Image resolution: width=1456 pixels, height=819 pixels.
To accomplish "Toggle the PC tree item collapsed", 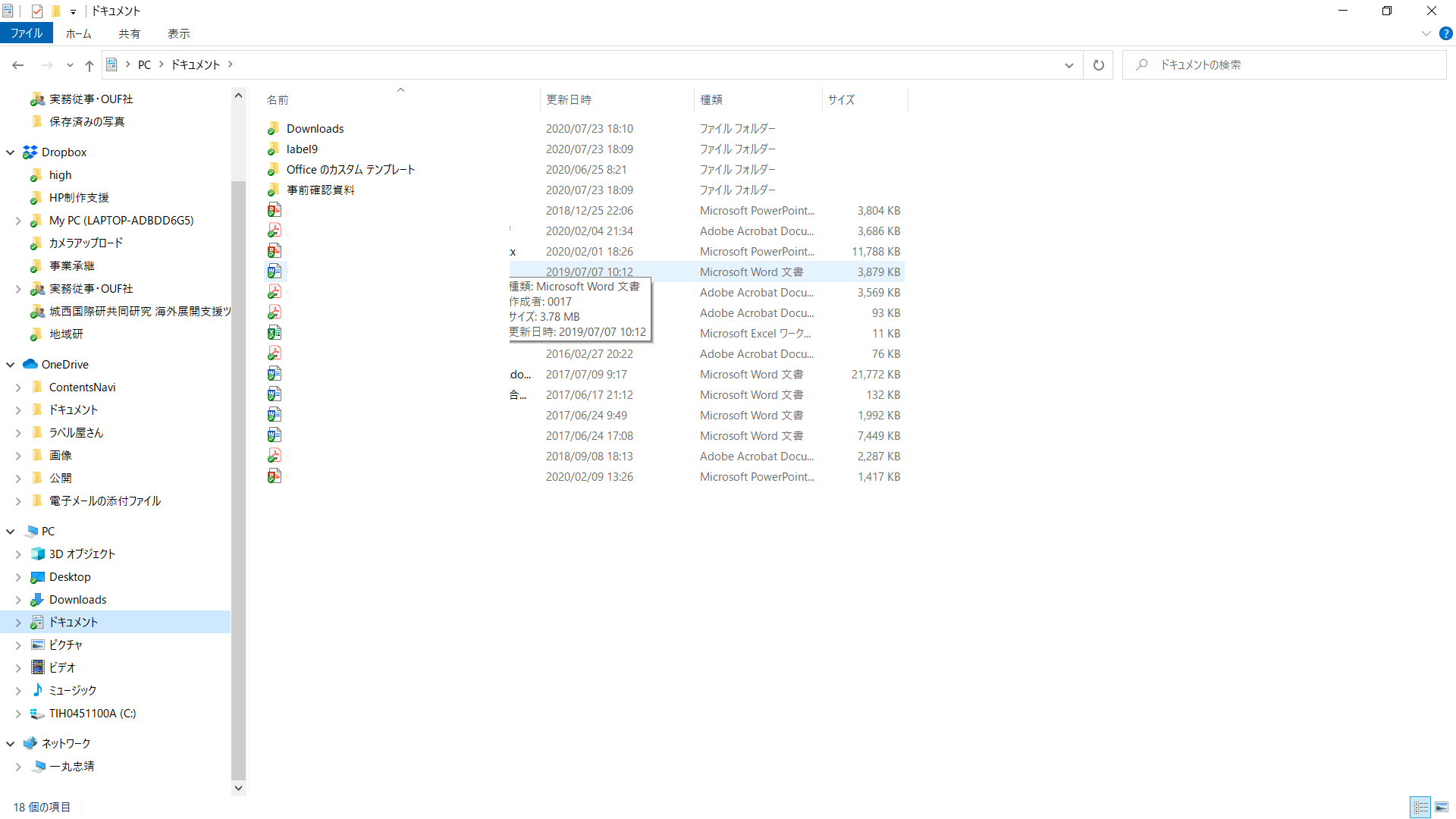I will [11, 531].
